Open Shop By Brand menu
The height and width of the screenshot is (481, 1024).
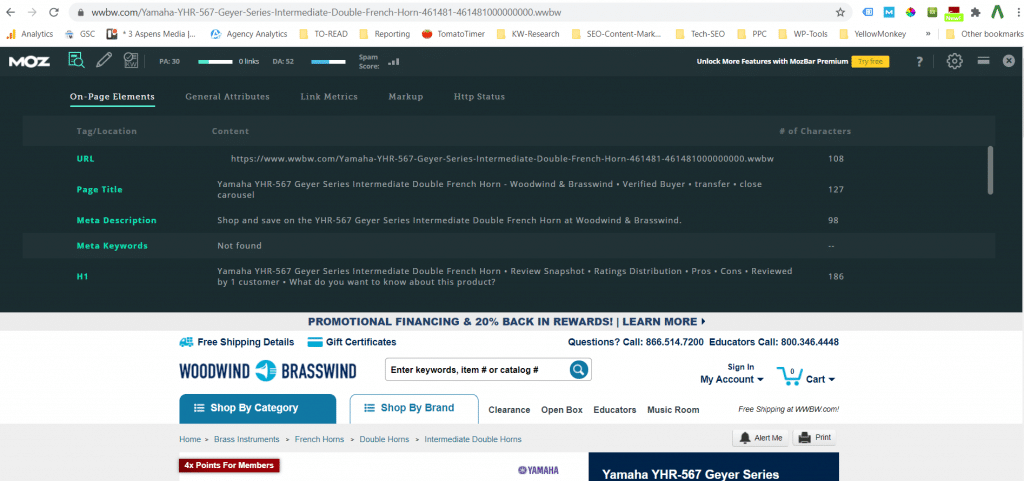tap(414, 409)
